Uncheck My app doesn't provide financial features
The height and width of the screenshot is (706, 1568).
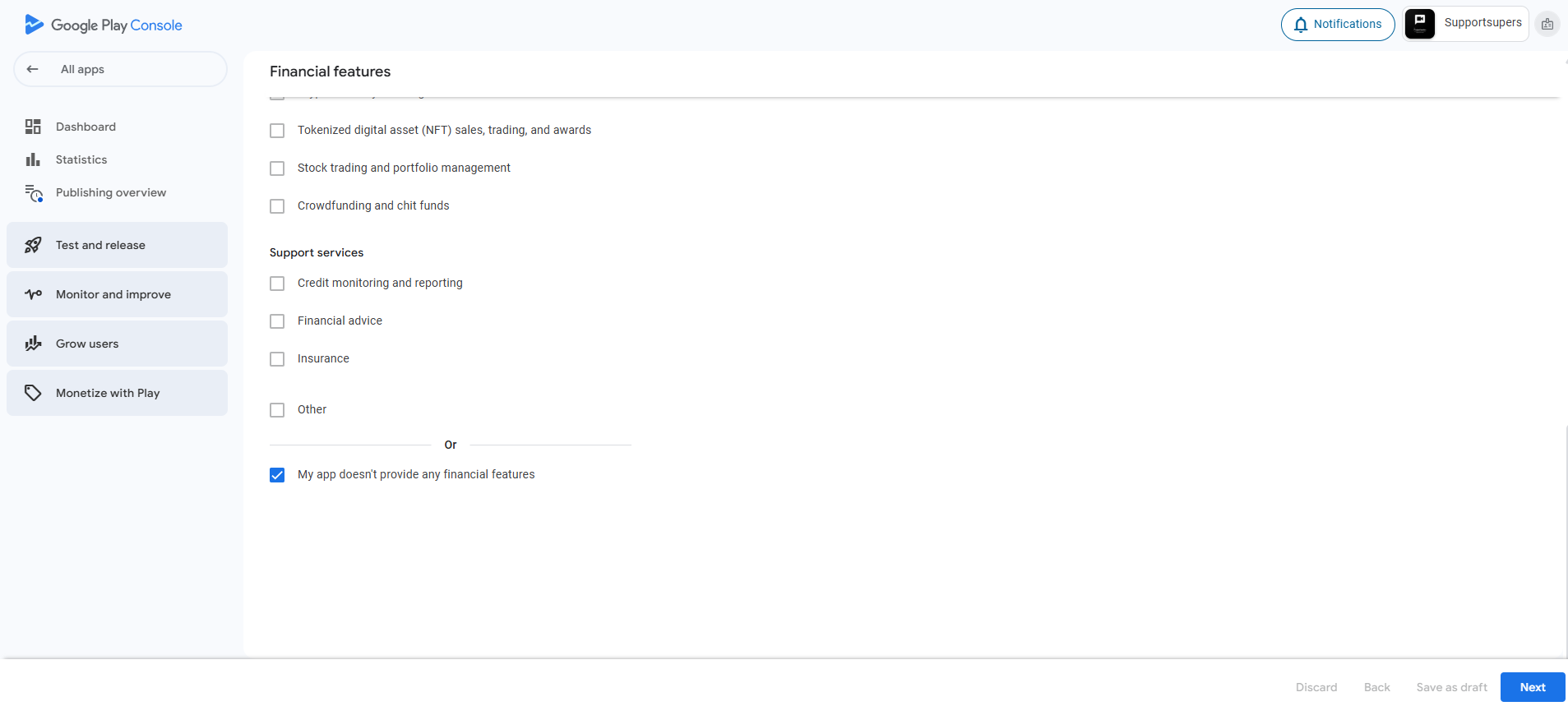coord(277,475)
